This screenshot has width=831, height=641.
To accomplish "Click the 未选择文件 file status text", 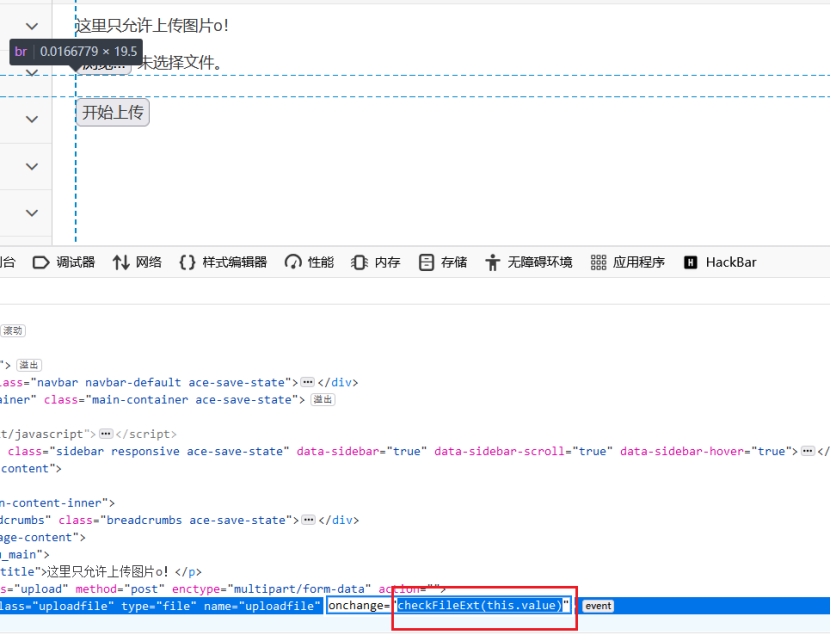I will click(180, 63).
